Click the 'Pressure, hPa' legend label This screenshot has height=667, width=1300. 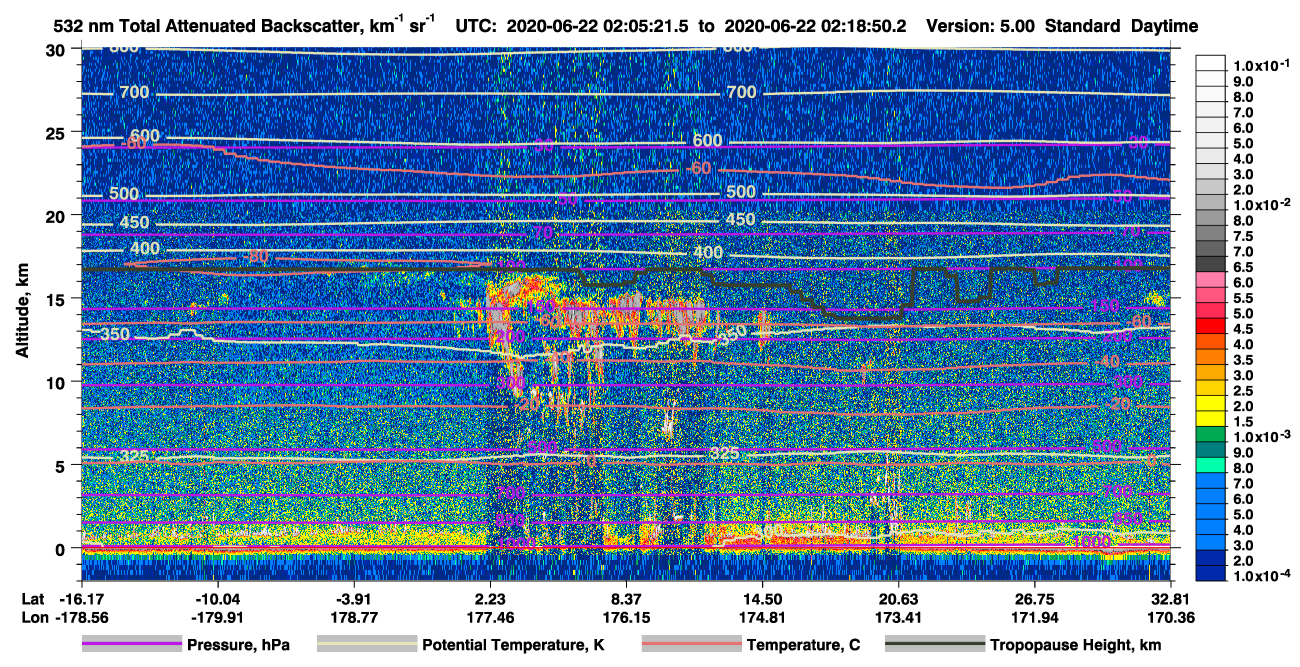(x=238, y=645)
